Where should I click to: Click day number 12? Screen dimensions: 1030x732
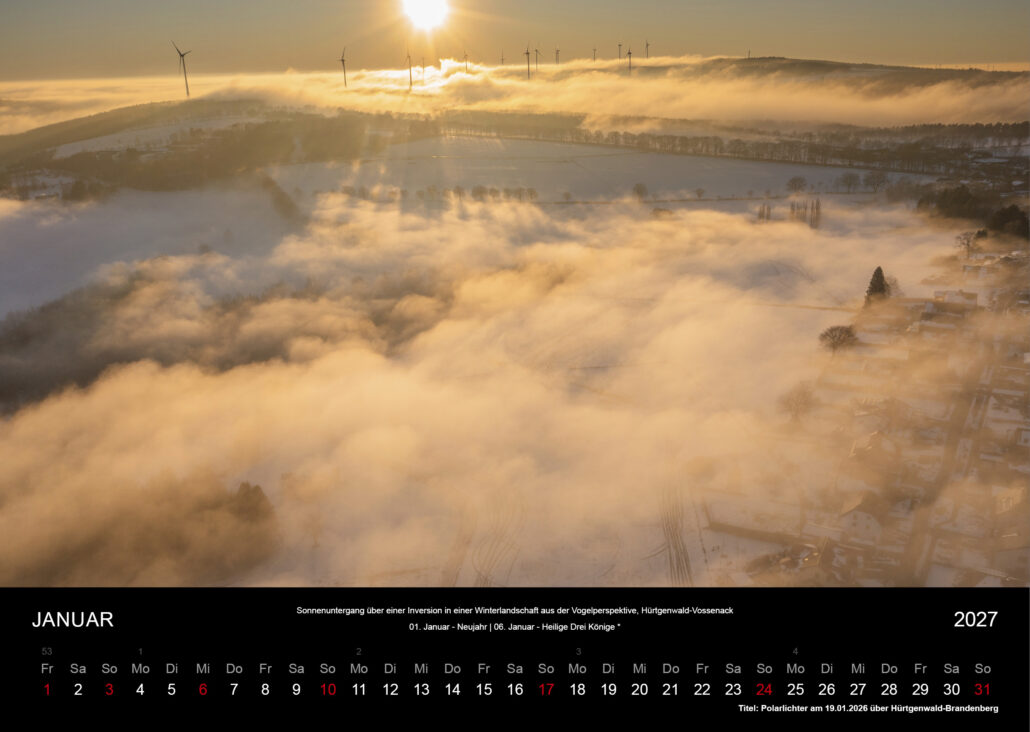click(x=390, y=689)
